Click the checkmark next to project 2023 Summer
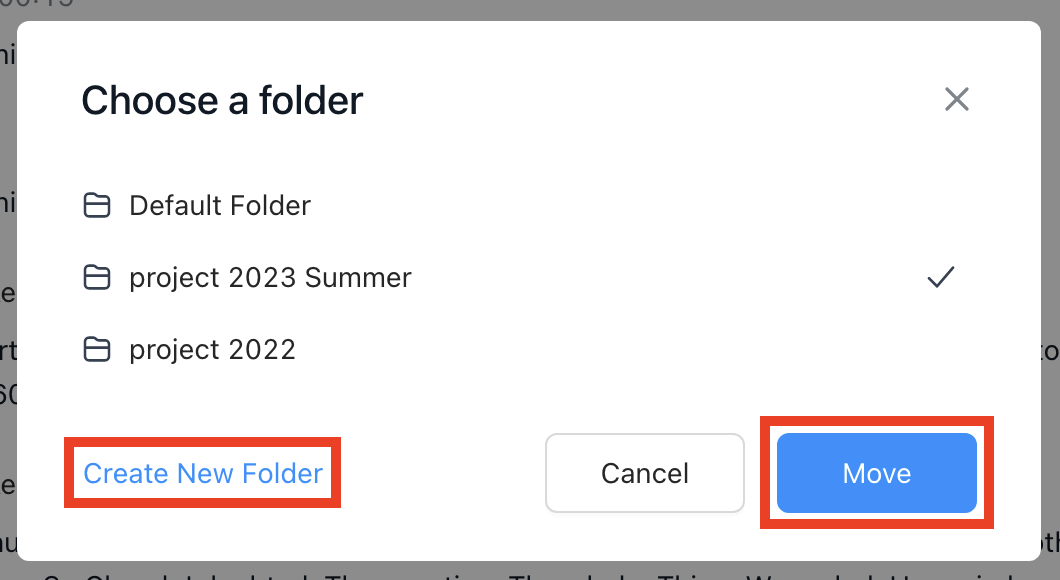Screen dimensions: 1060x580 coord(940,277)
